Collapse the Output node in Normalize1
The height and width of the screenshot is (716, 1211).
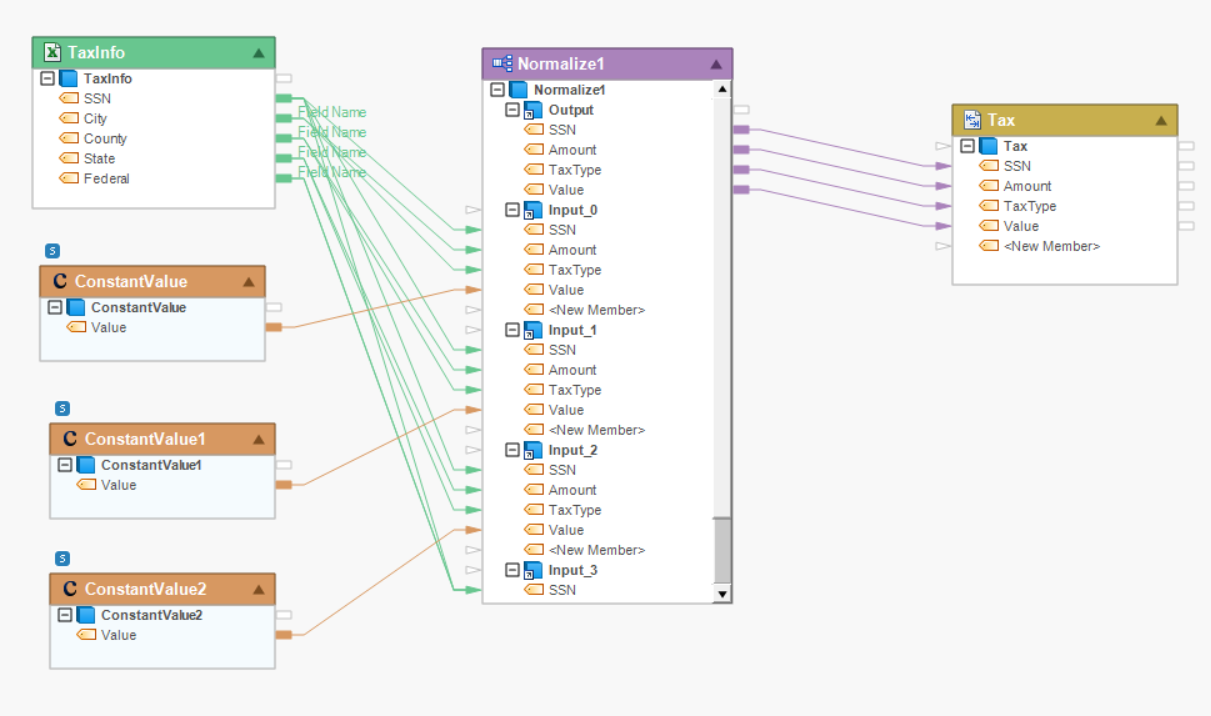point(512,110)
